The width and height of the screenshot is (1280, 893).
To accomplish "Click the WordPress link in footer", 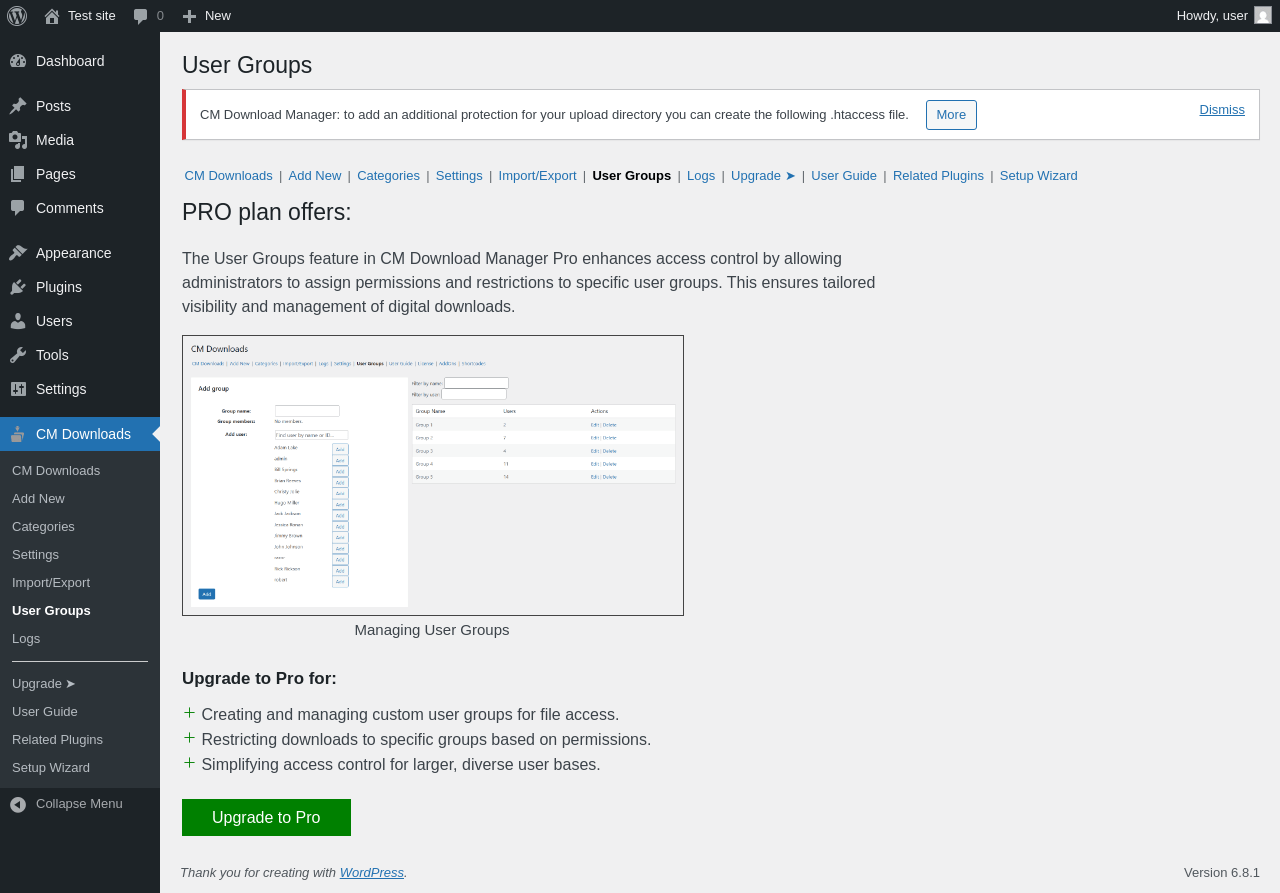I will coord(372,873).
